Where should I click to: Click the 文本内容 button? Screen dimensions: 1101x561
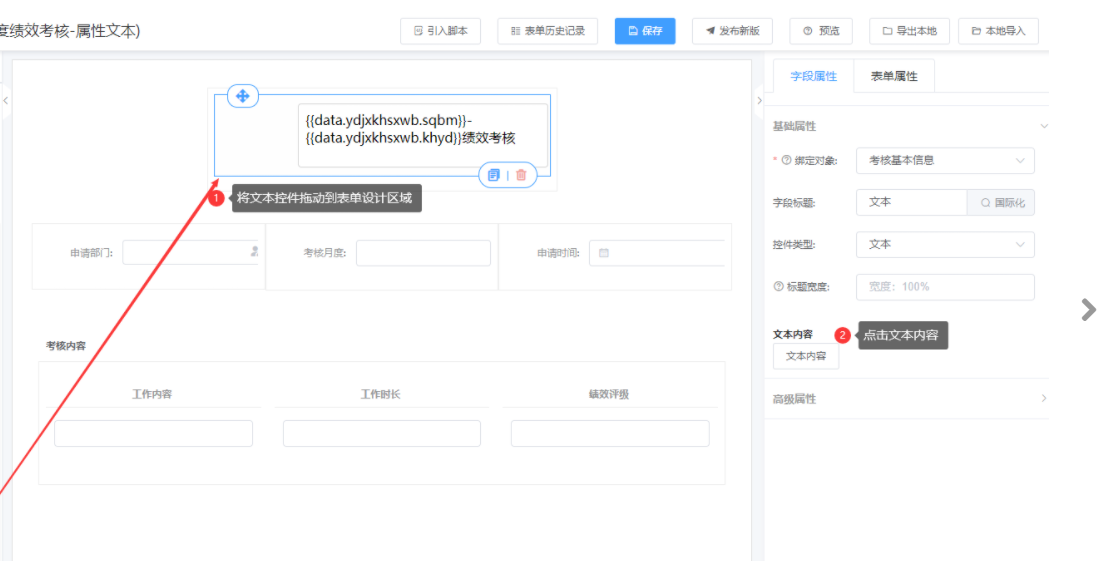click(805, 356)
